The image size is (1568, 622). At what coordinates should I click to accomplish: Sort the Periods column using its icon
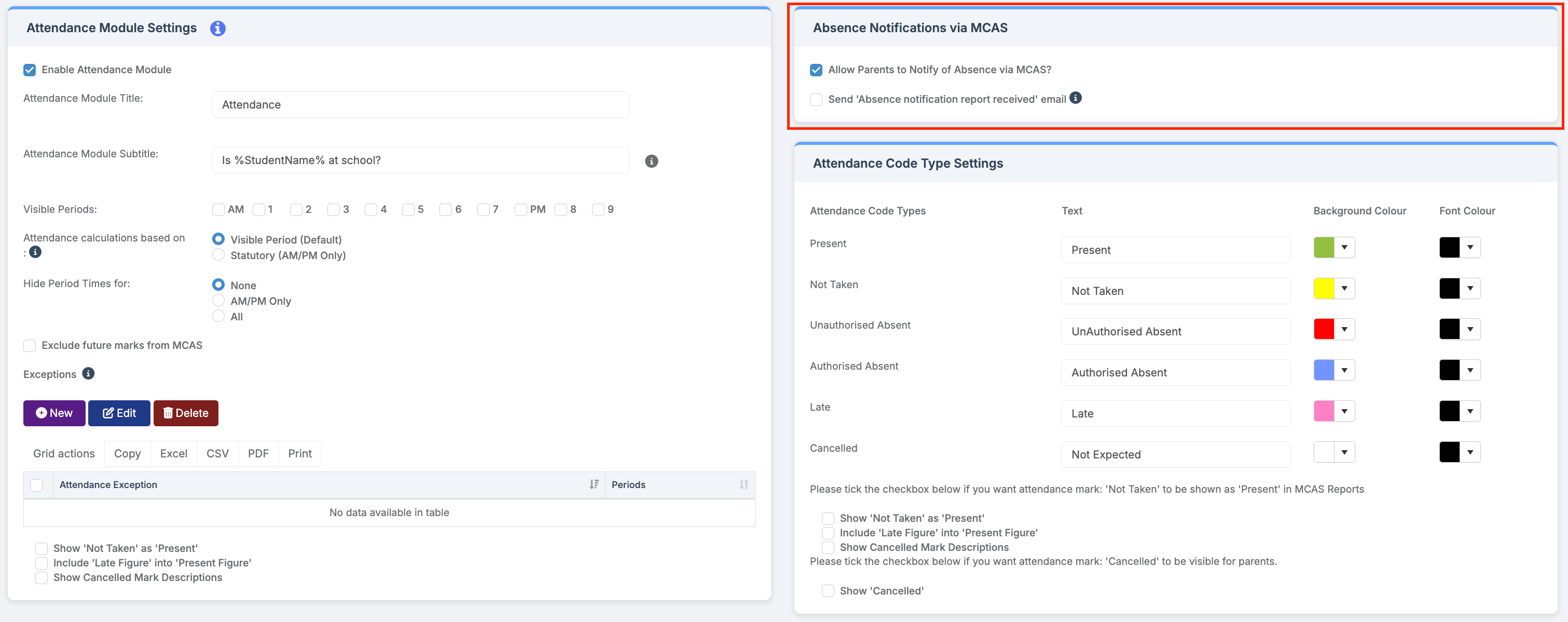click(x=744, y=484)
